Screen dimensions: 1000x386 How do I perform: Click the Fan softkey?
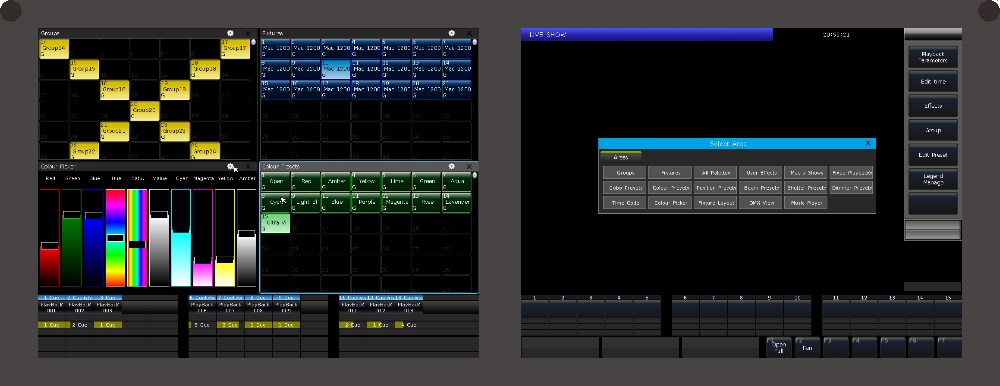[x=807, y=347]
